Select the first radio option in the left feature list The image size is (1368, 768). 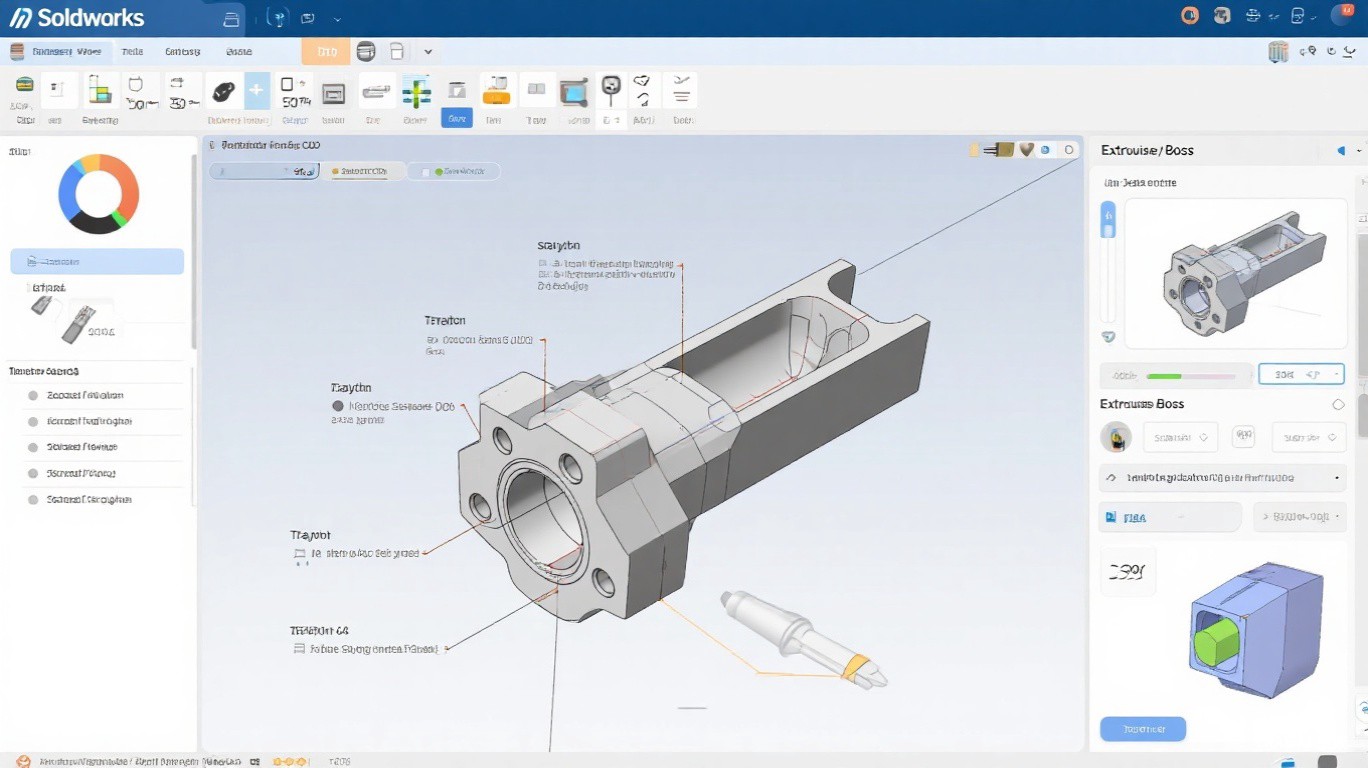(x=33, y=395)
